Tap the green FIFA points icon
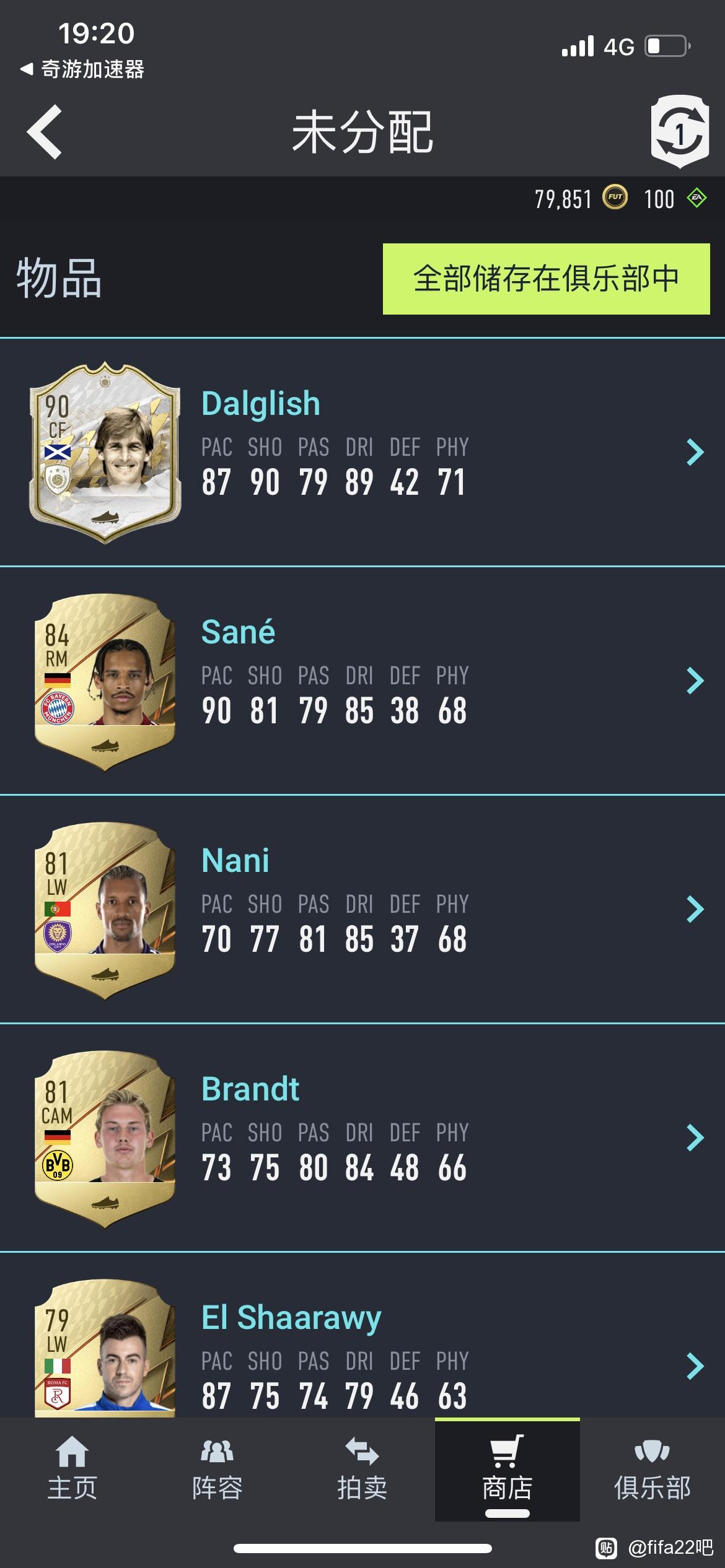Screen dimensions: 725x1568 pos(697,198)
